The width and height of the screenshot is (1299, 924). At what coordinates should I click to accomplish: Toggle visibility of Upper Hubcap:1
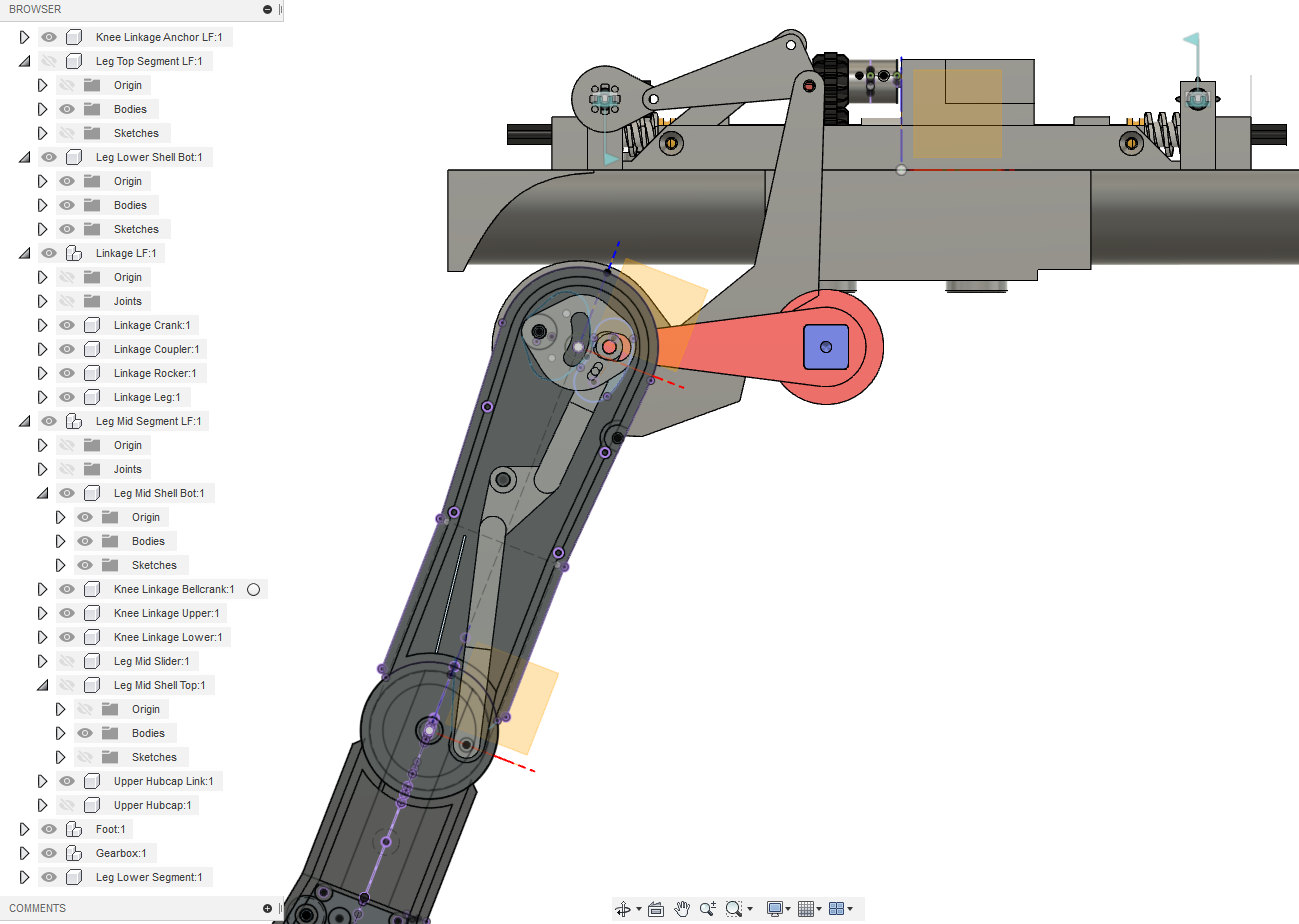(67, 805)
